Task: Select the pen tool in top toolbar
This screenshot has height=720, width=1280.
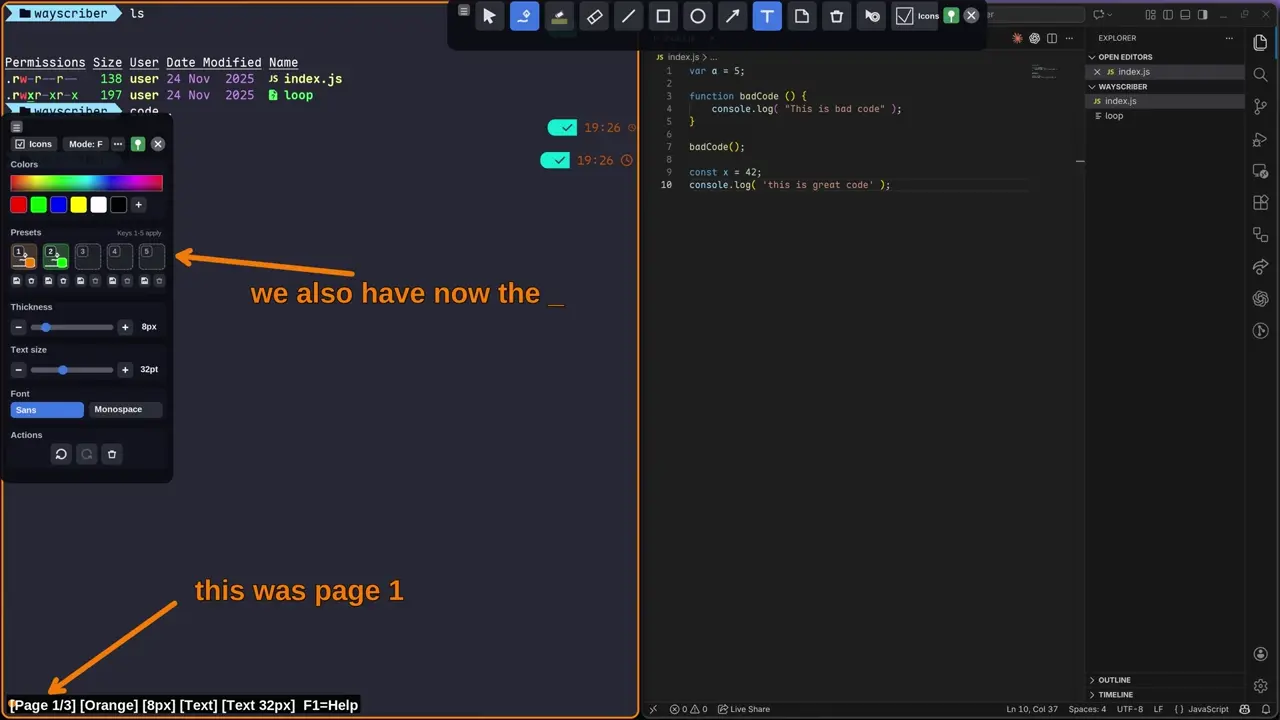Action: (x=524, y=16)
